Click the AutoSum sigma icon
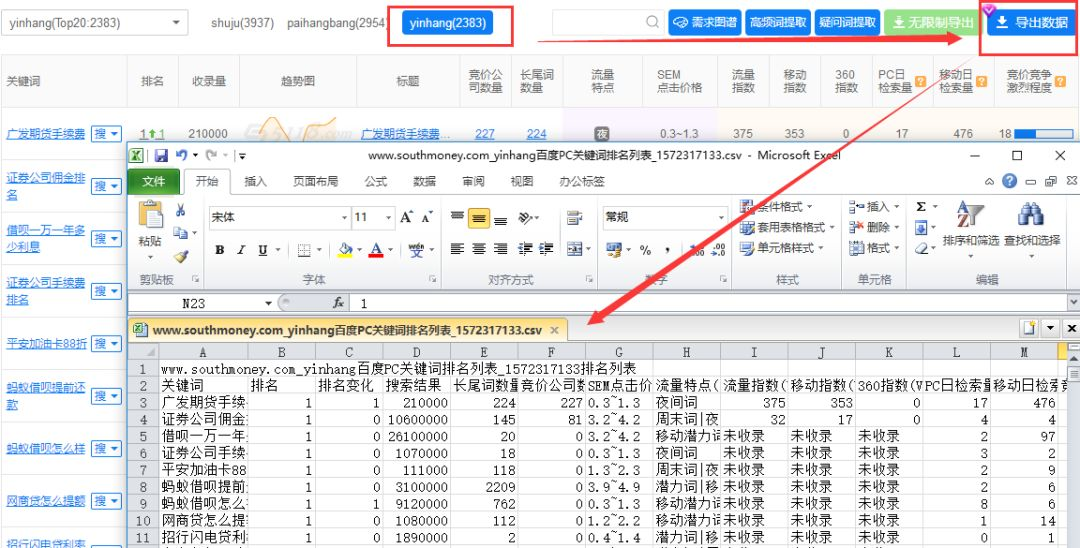The height and width of the screenshot is (548, 1080). 921,207
